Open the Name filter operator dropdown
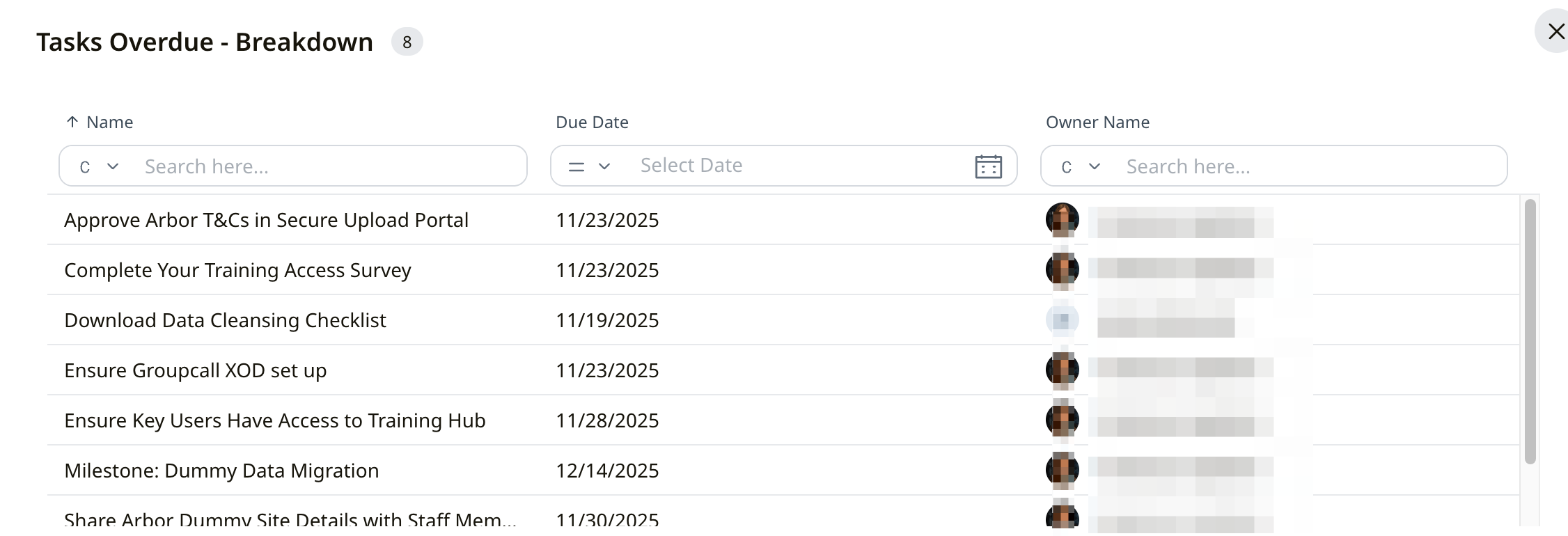 point(99,166)
